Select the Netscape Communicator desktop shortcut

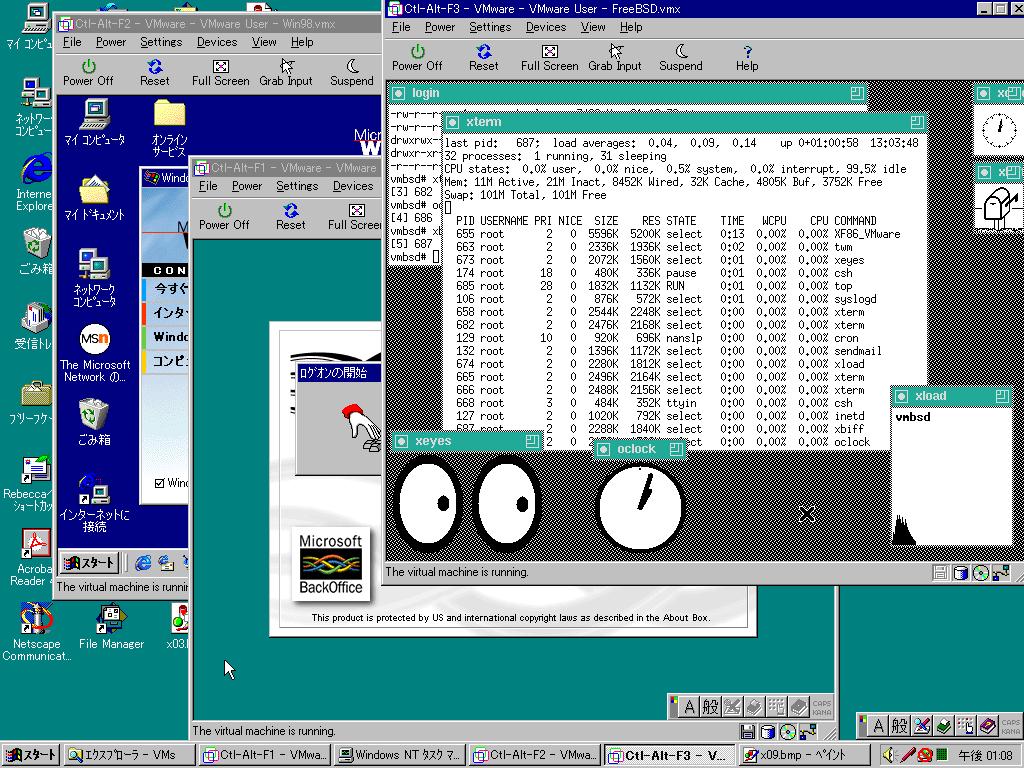pos(36,632)
